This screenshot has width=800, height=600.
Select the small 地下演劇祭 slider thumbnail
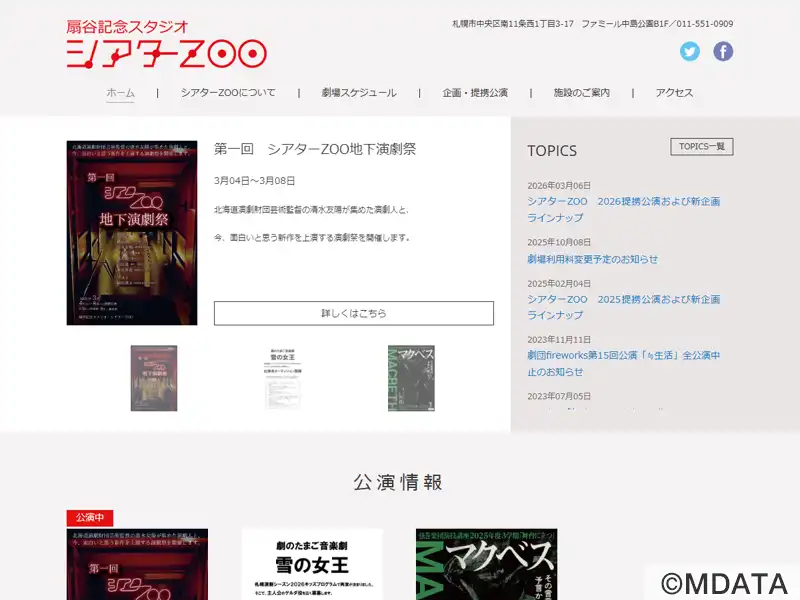154,378
